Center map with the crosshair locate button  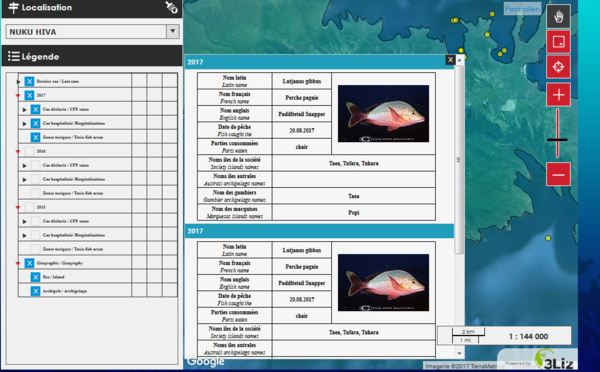coord(558,67)
